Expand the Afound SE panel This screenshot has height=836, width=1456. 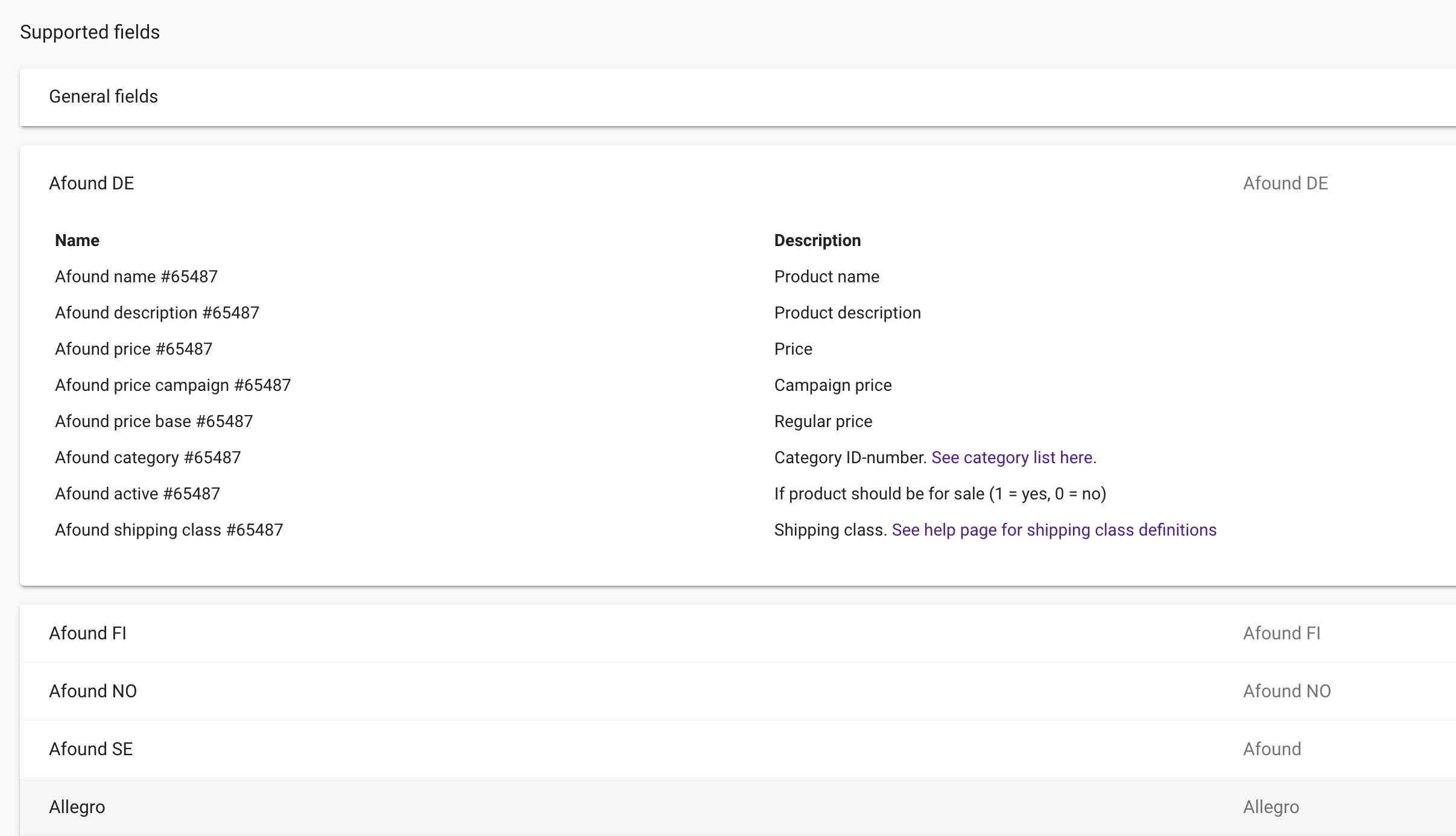coord(738,749)
